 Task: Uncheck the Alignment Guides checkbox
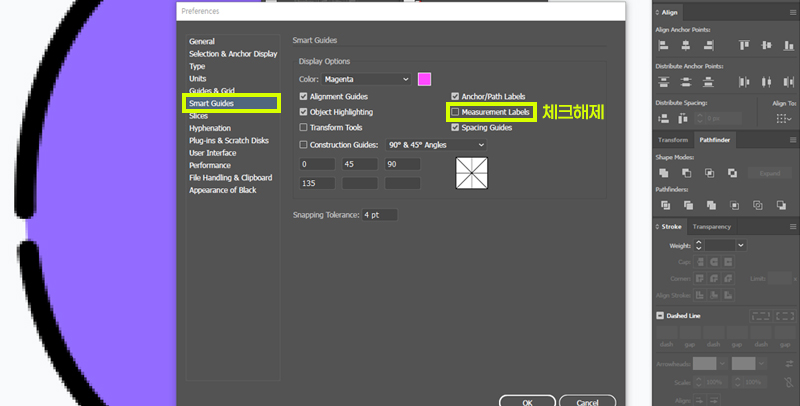coord(304,96)
